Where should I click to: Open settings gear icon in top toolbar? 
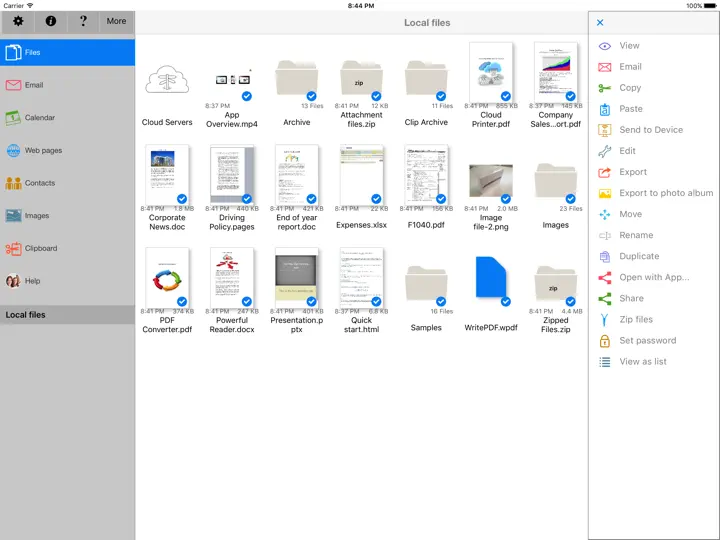(x=18, y=21)
